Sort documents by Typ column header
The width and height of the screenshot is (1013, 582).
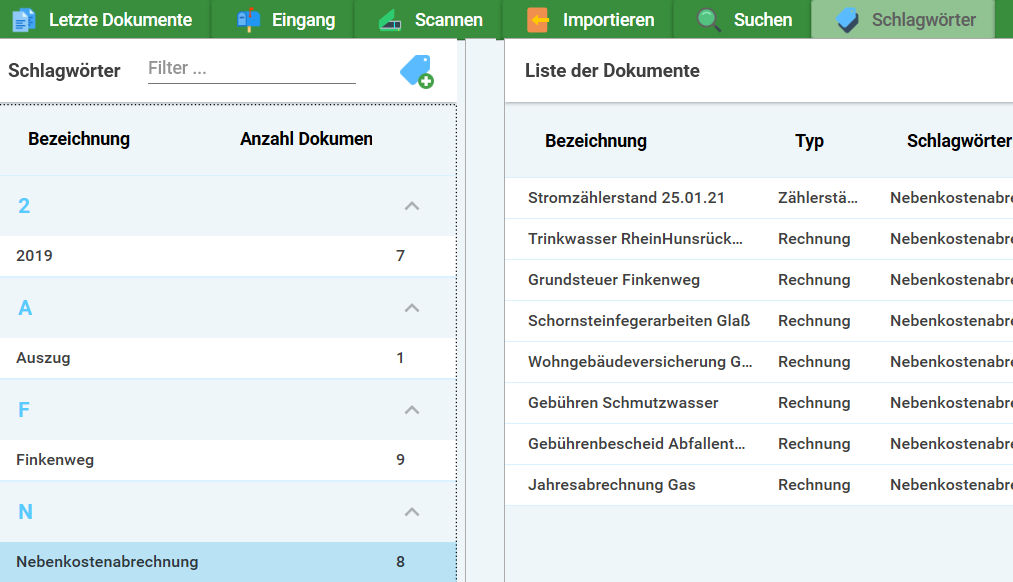click(x=809, y=141)
